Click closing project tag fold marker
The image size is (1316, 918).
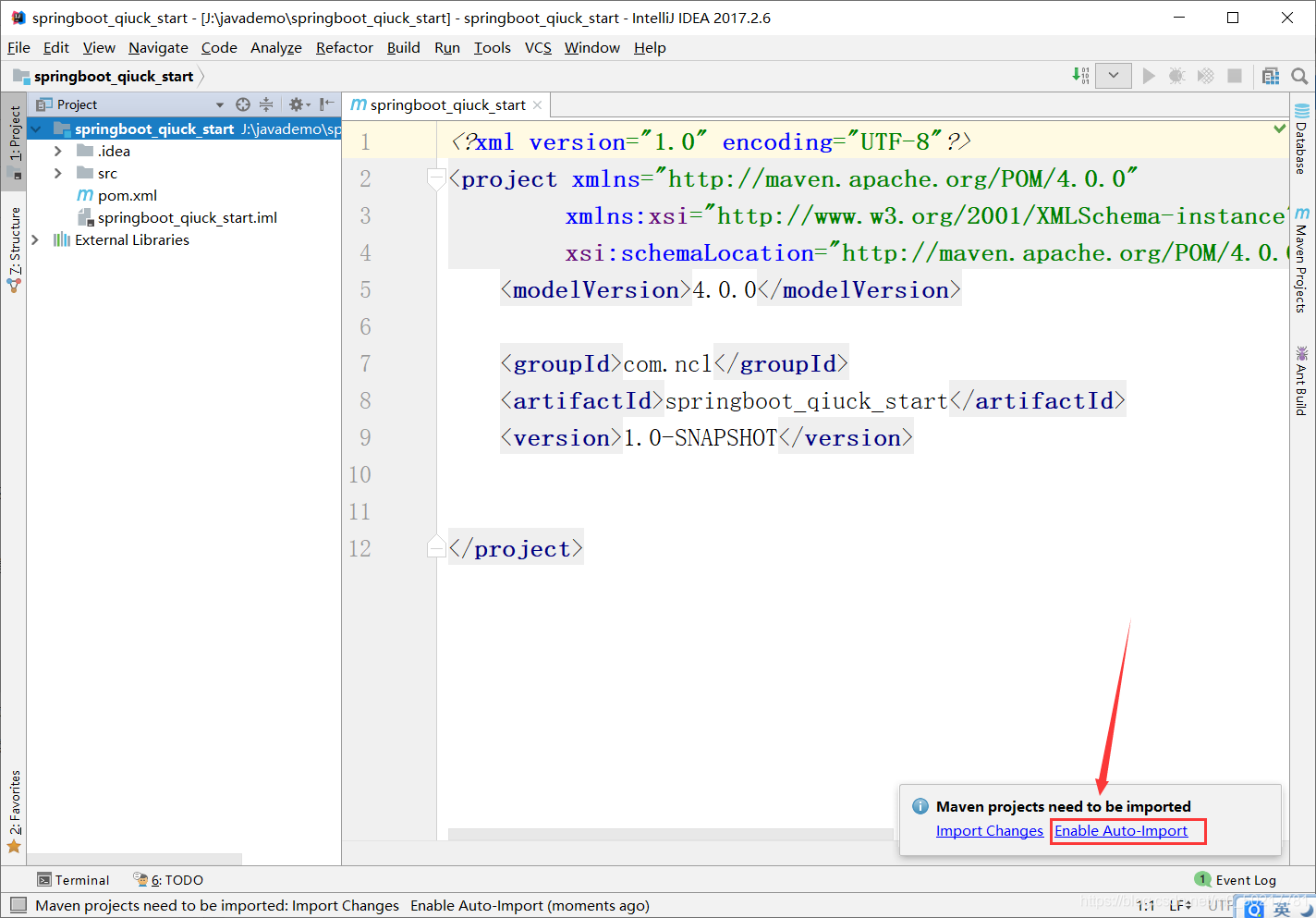(437, 547)
